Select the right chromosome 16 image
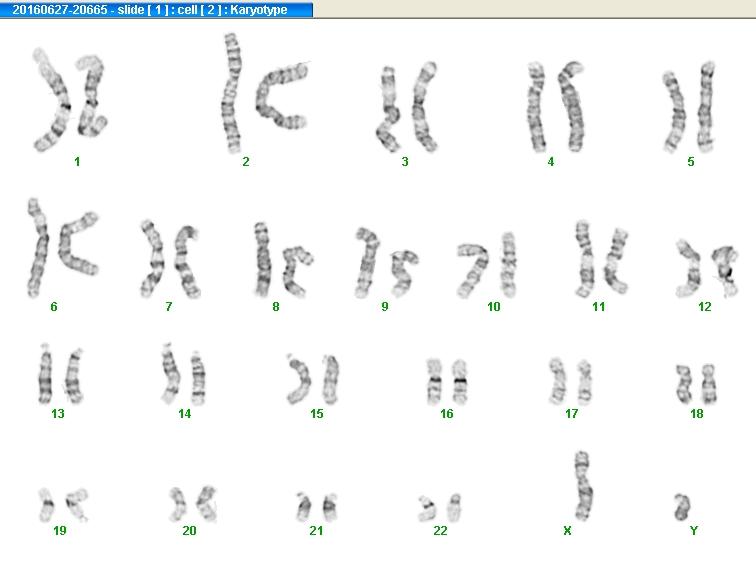Screen dimensions: 756x582 (460, 382)
